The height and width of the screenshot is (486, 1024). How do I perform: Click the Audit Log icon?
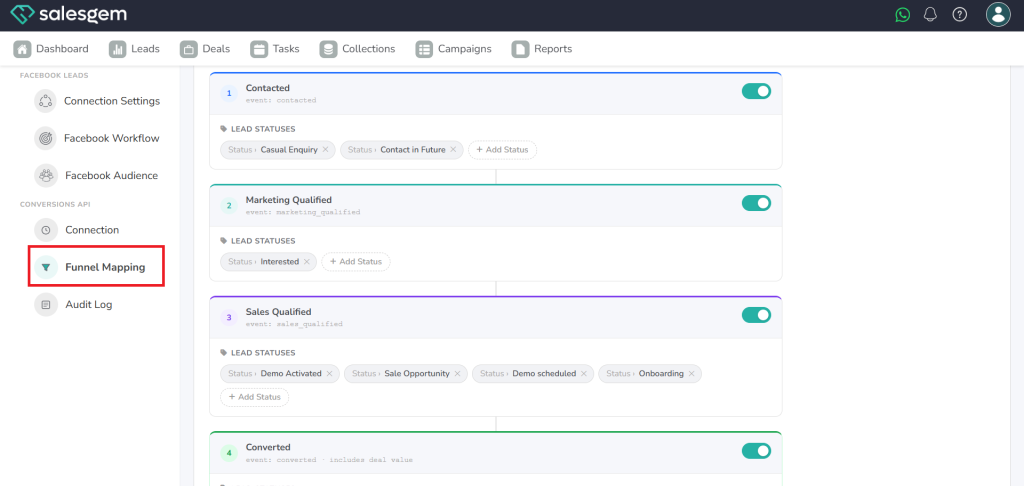pos(46,304)
